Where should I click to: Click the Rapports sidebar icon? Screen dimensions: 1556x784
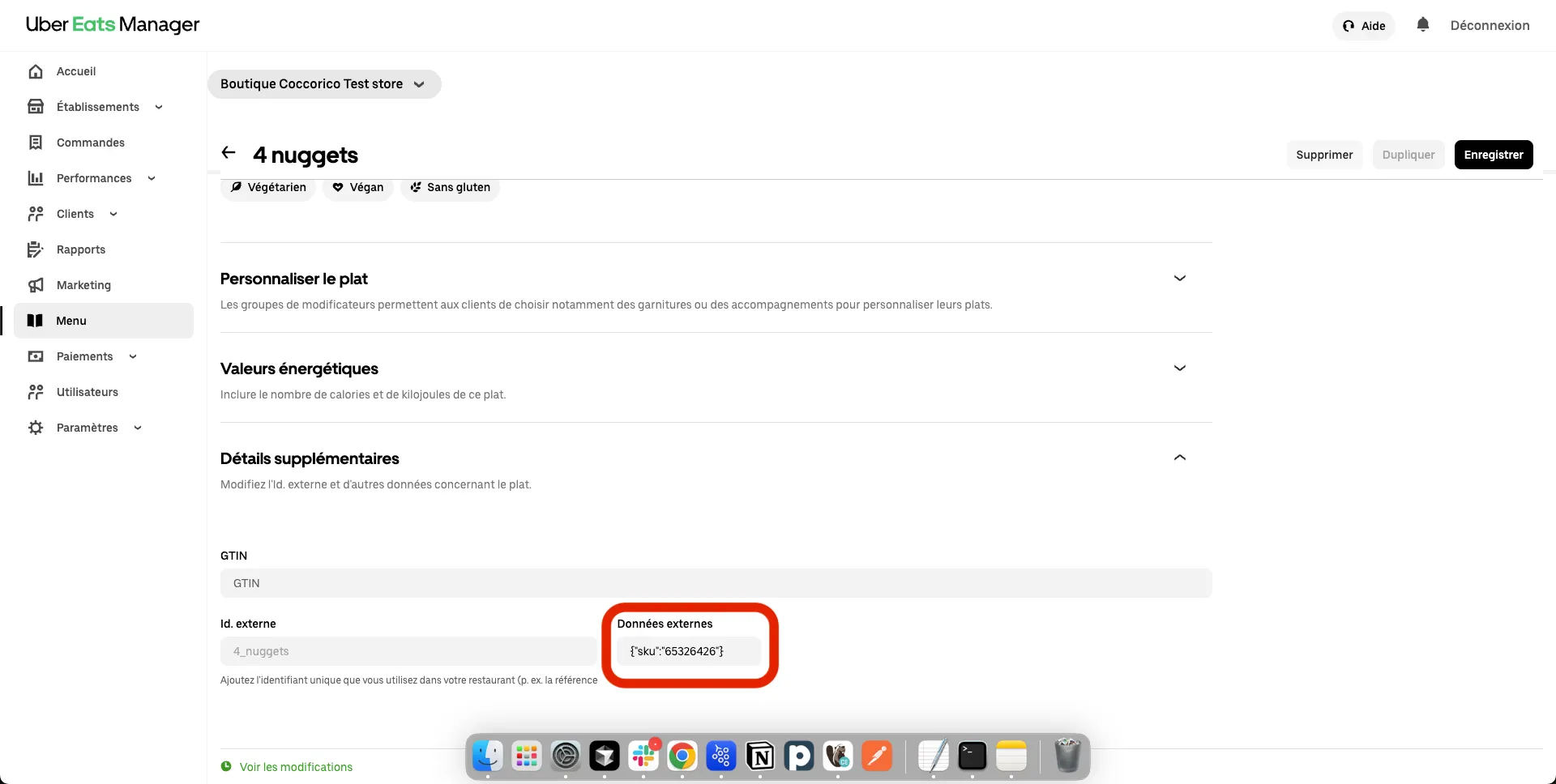tap(36, 249)
